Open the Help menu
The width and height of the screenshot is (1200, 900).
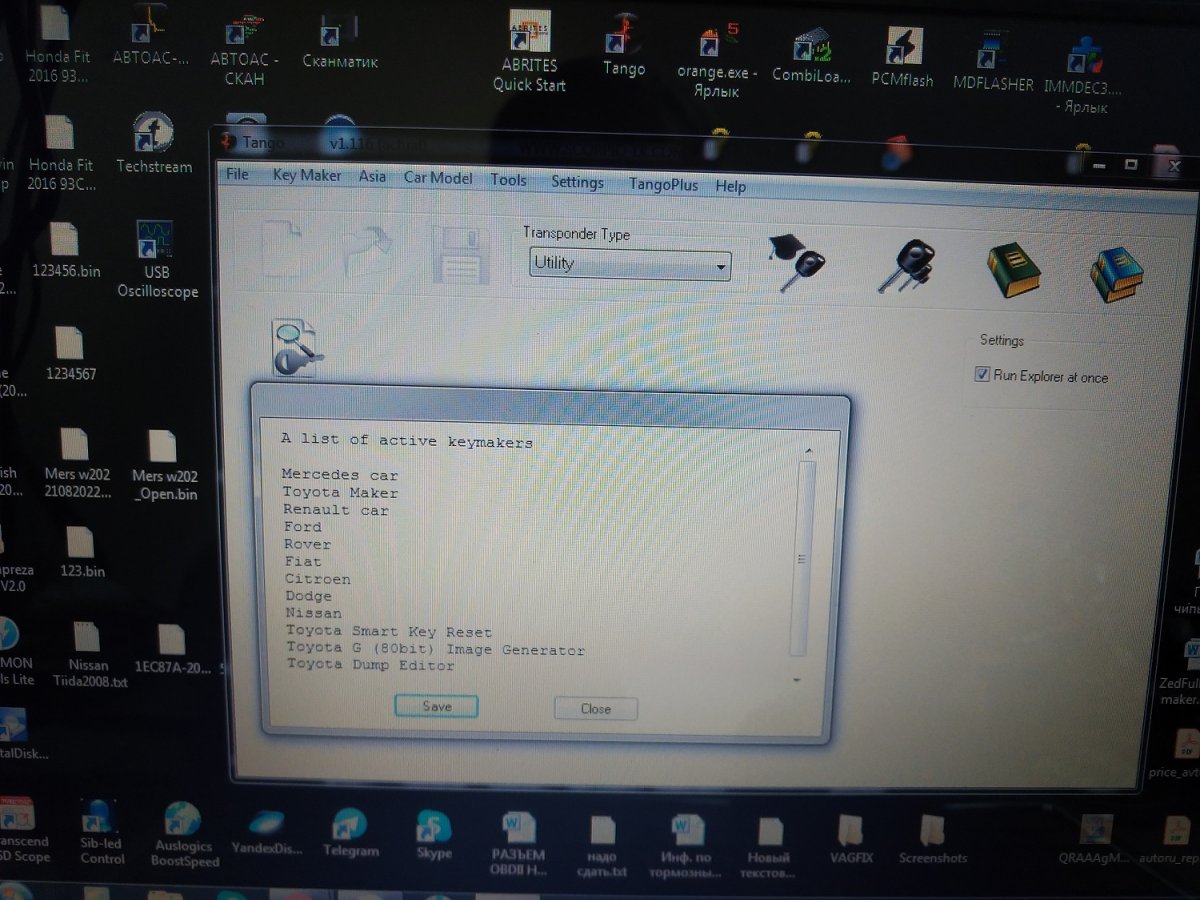(x=730, y=187)
